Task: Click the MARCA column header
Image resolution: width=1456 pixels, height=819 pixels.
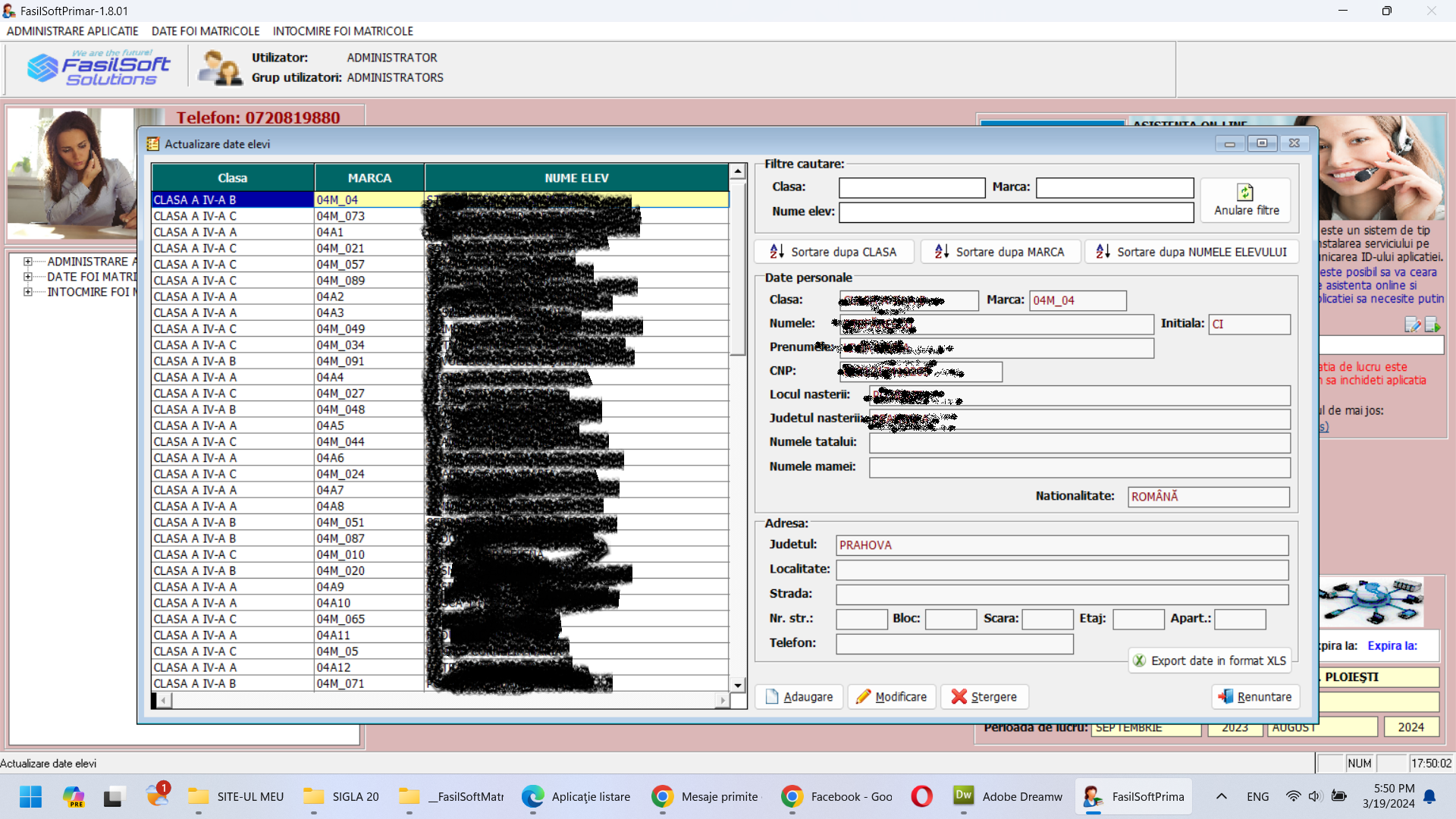Action: click(369, 178)
